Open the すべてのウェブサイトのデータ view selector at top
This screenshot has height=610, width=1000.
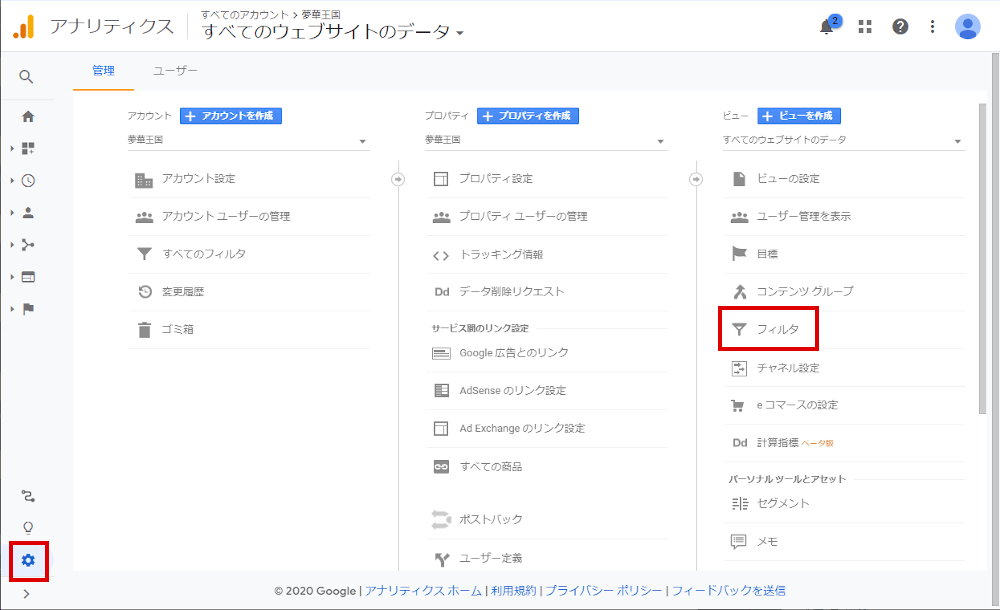coord(332,31)
